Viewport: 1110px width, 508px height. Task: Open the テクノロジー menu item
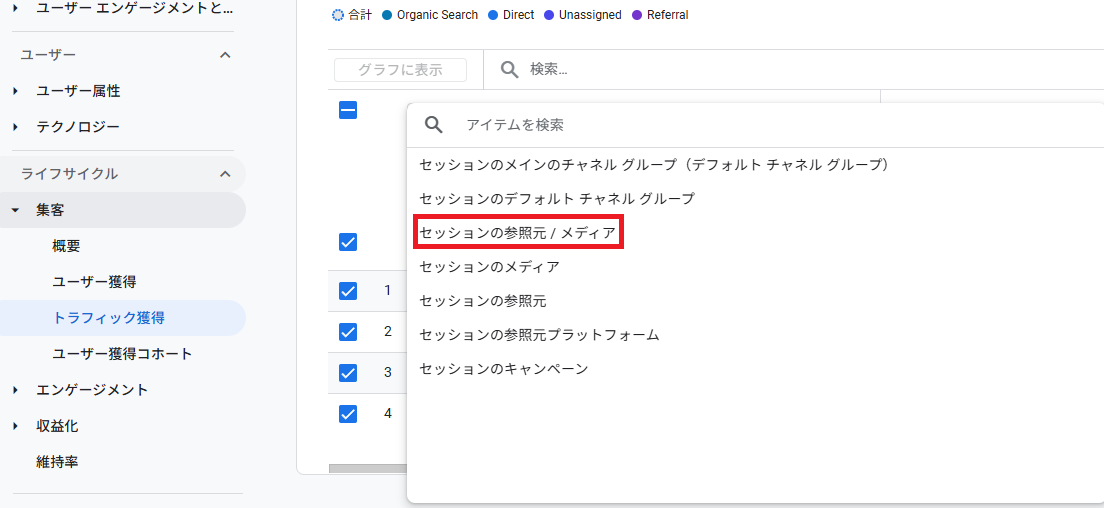pos(78,127)
